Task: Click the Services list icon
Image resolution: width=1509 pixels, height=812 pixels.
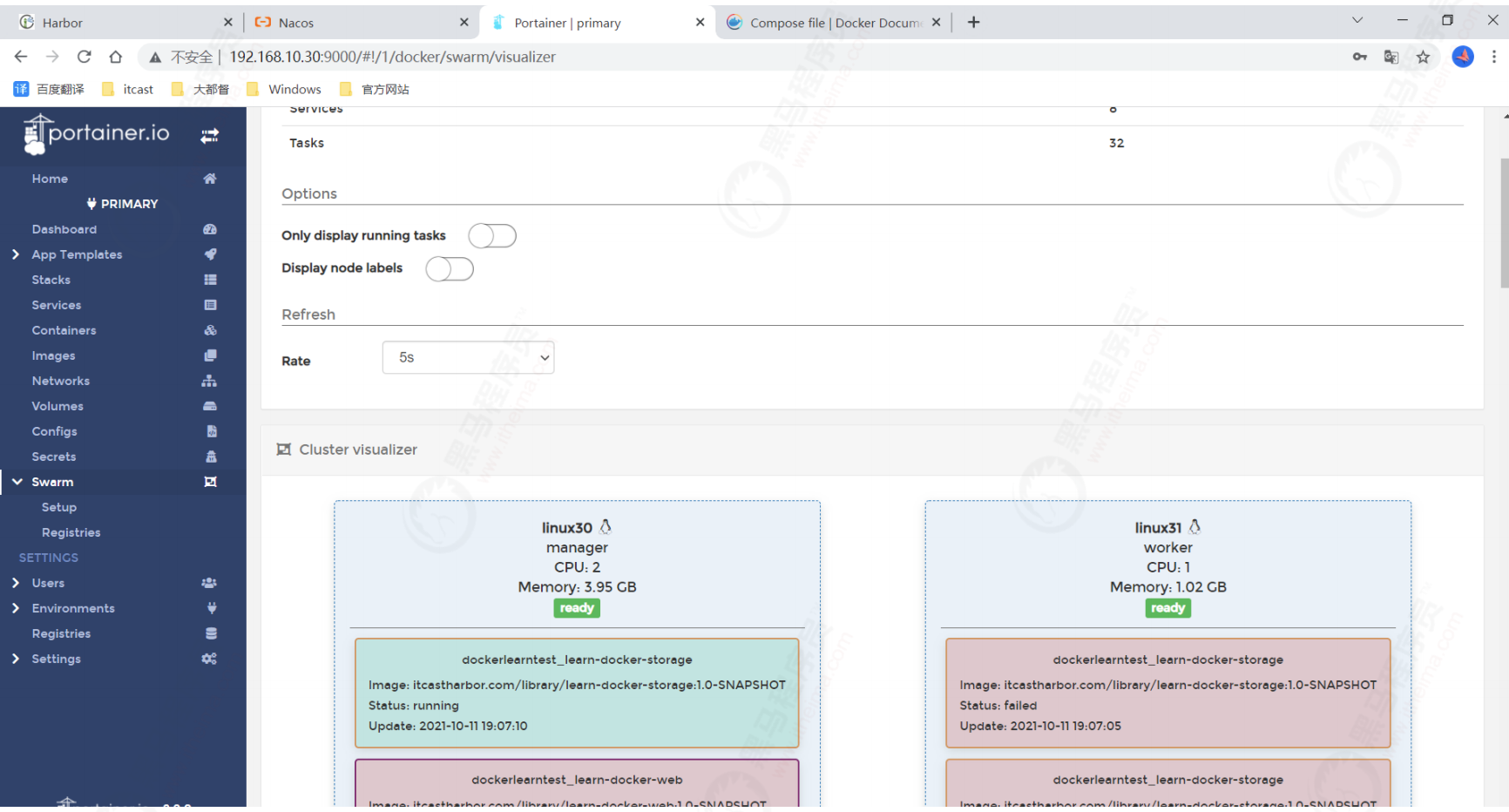Action: click(x=210, y=305)
